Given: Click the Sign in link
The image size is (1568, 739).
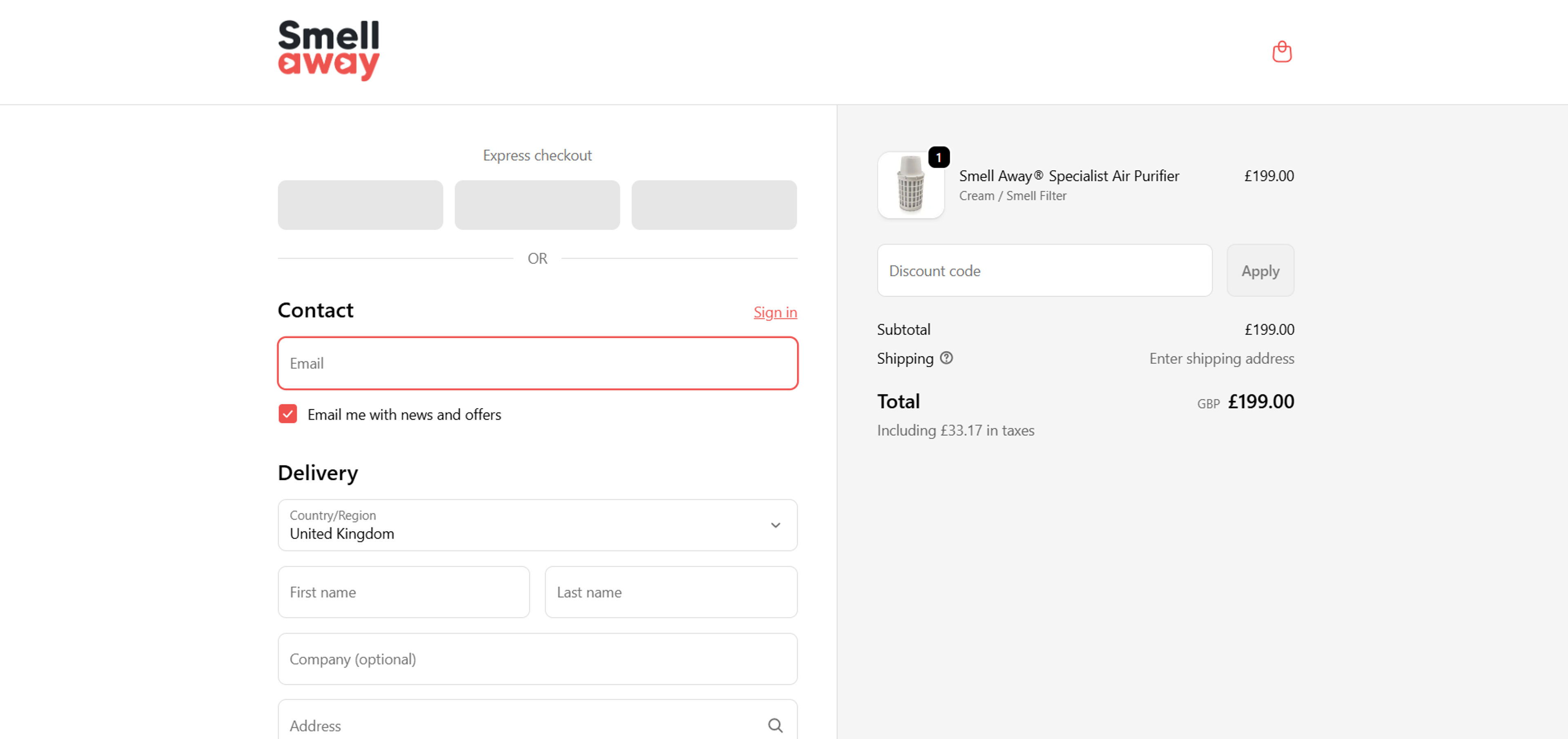Looking at the screenshot, I should pyautogui.click(x=774, y=312).
